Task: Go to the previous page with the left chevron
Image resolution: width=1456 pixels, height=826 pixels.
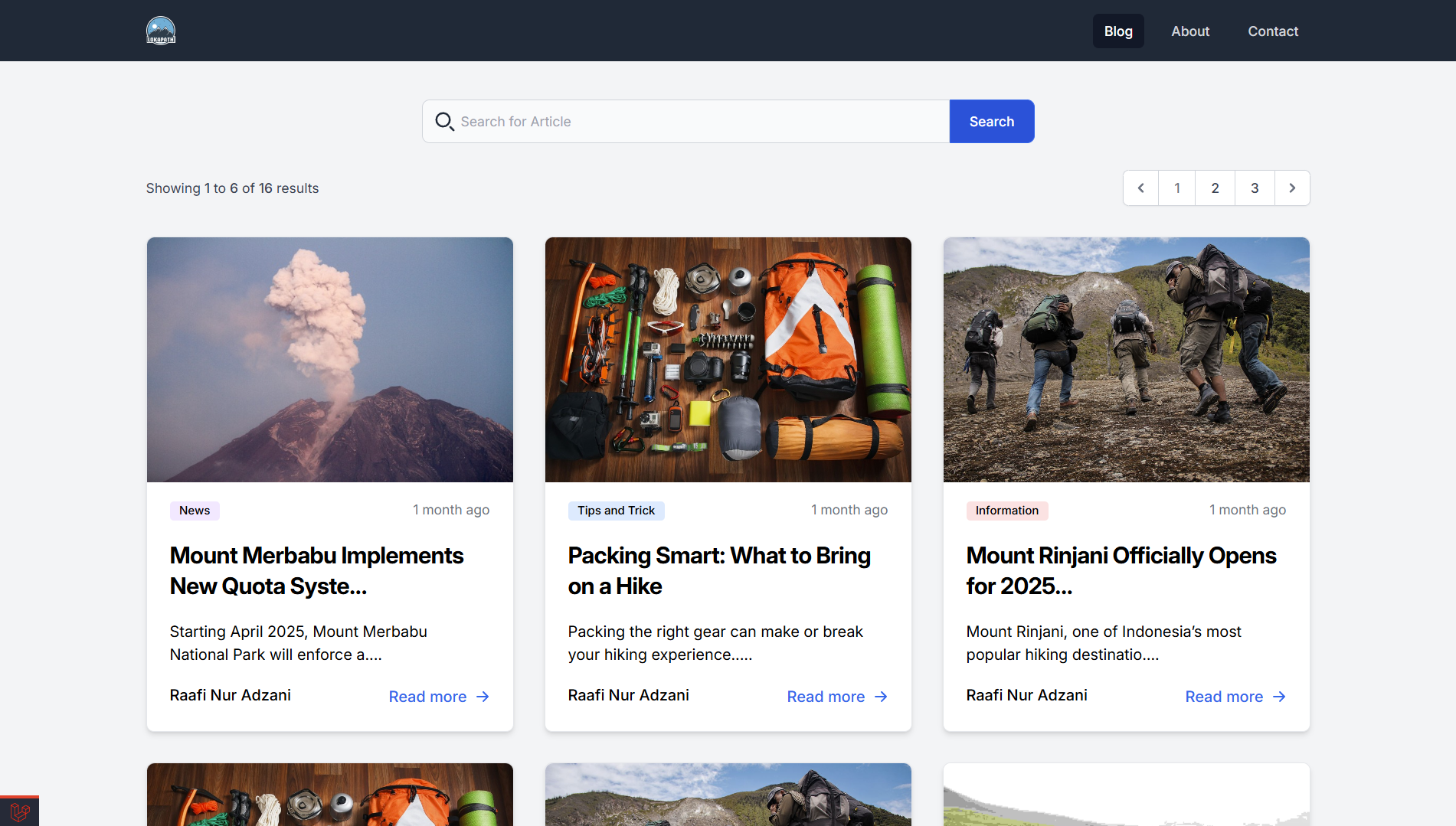Action: coord(1141,188)
